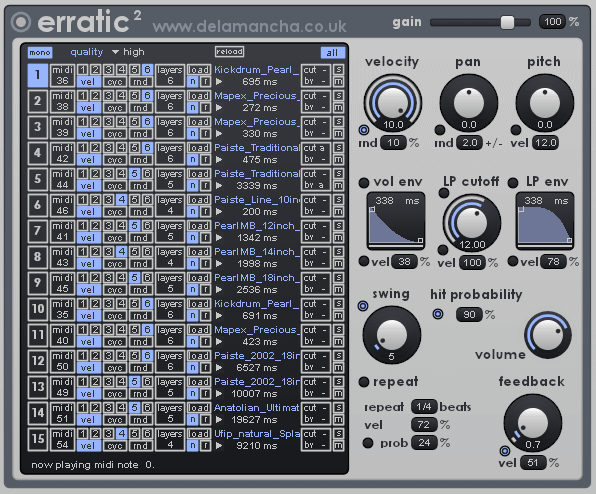The width and height of the screenshot is (596, 494).
Task: Select vel layer mode in row 1
Action: pos(88,82)
